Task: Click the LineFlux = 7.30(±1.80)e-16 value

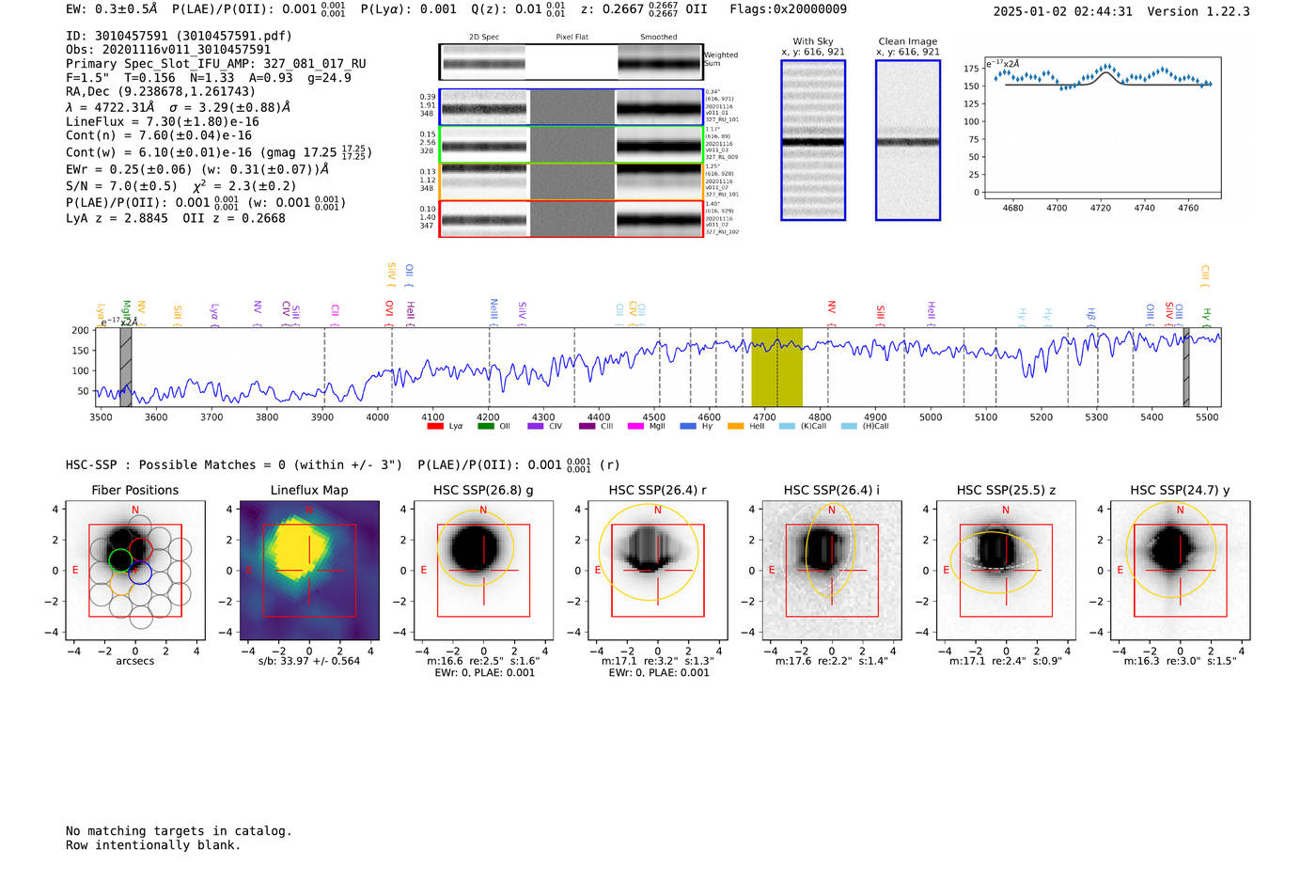Action: [163, 122]
